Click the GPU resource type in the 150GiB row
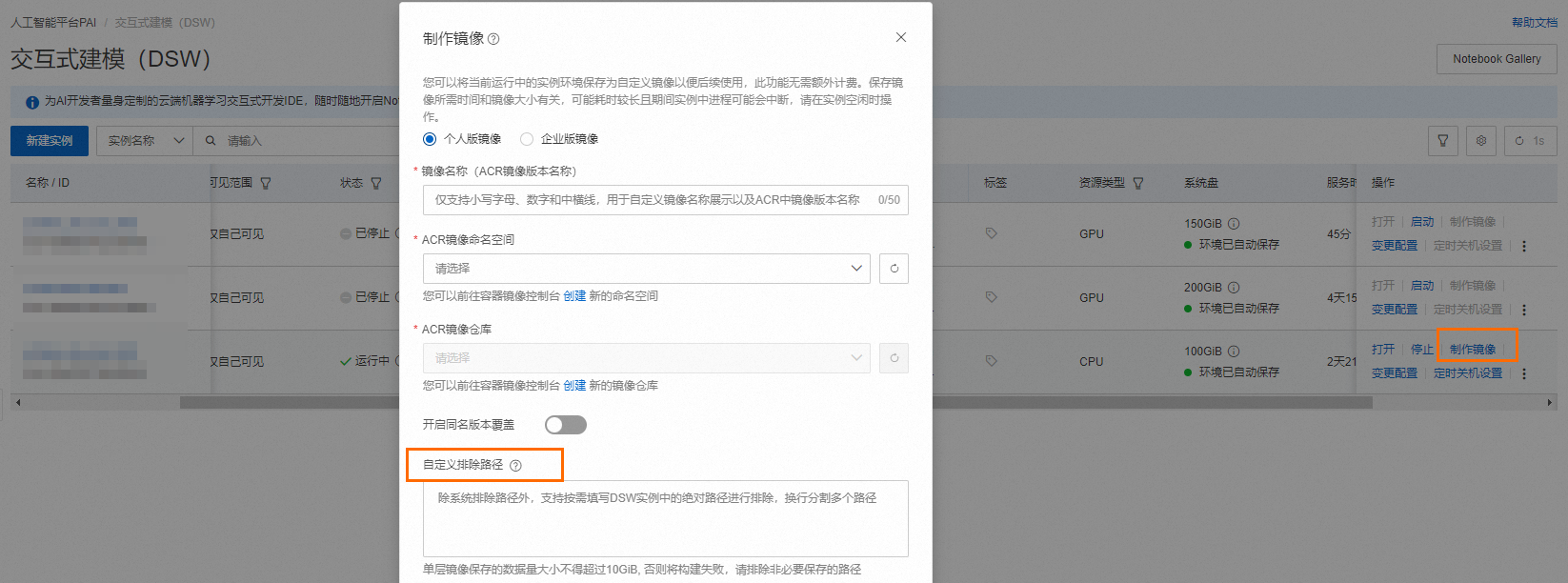 click(x=1092, y=234)
